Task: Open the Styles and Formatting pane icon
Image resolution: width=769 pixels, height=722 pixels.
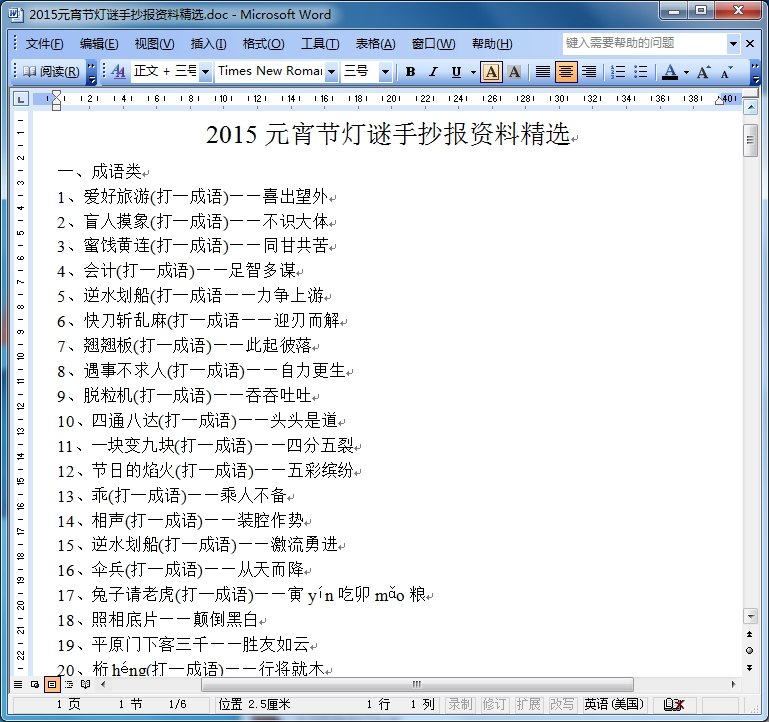Action: pyautogui.click(x=118, y=72)
